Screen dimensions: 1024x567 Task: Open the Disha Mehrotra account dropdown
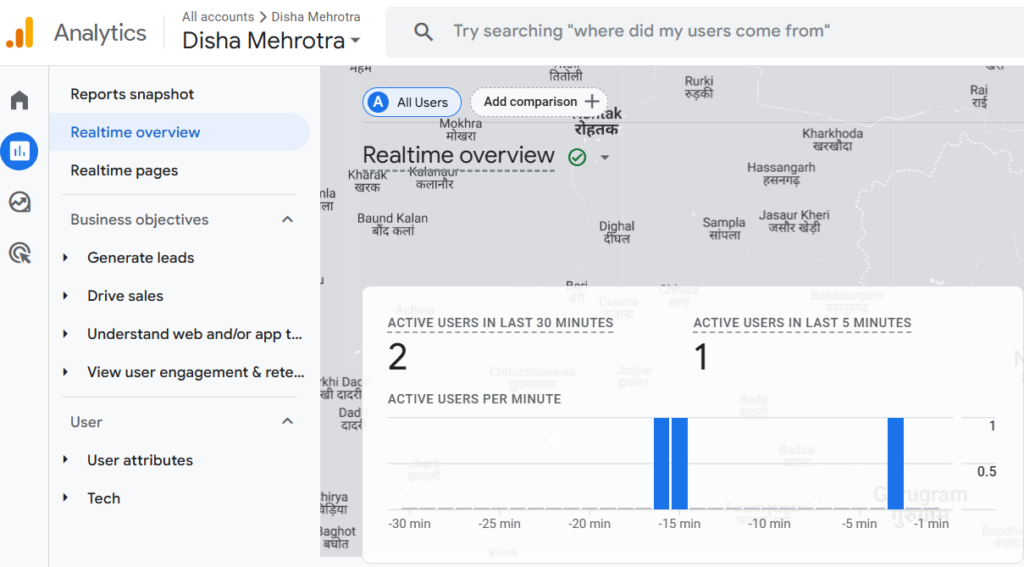(271, 41)
